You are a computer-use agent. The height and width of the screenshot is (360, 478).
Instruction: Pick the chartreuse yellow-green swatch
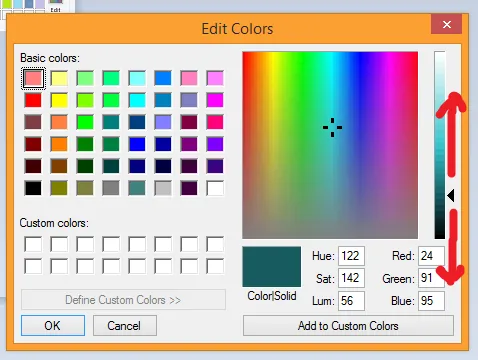[85, 100]
